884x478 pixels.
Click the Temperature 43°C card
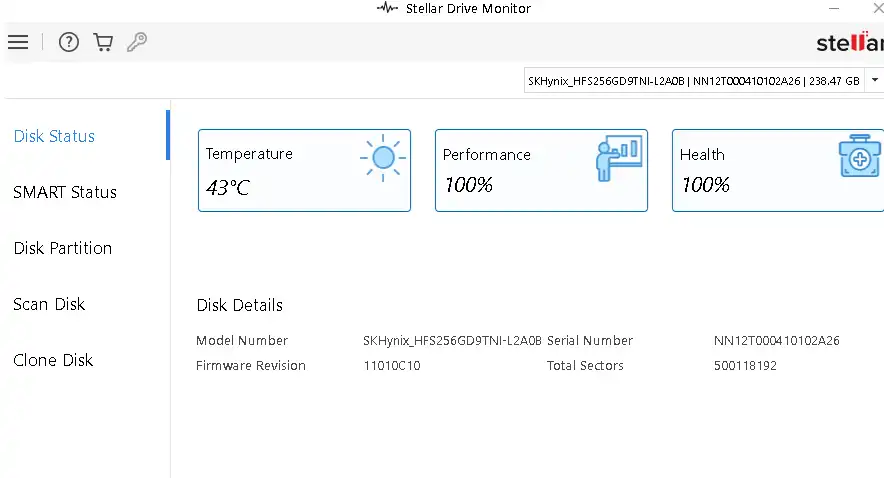pyautogui.click(x=304, y=171)
